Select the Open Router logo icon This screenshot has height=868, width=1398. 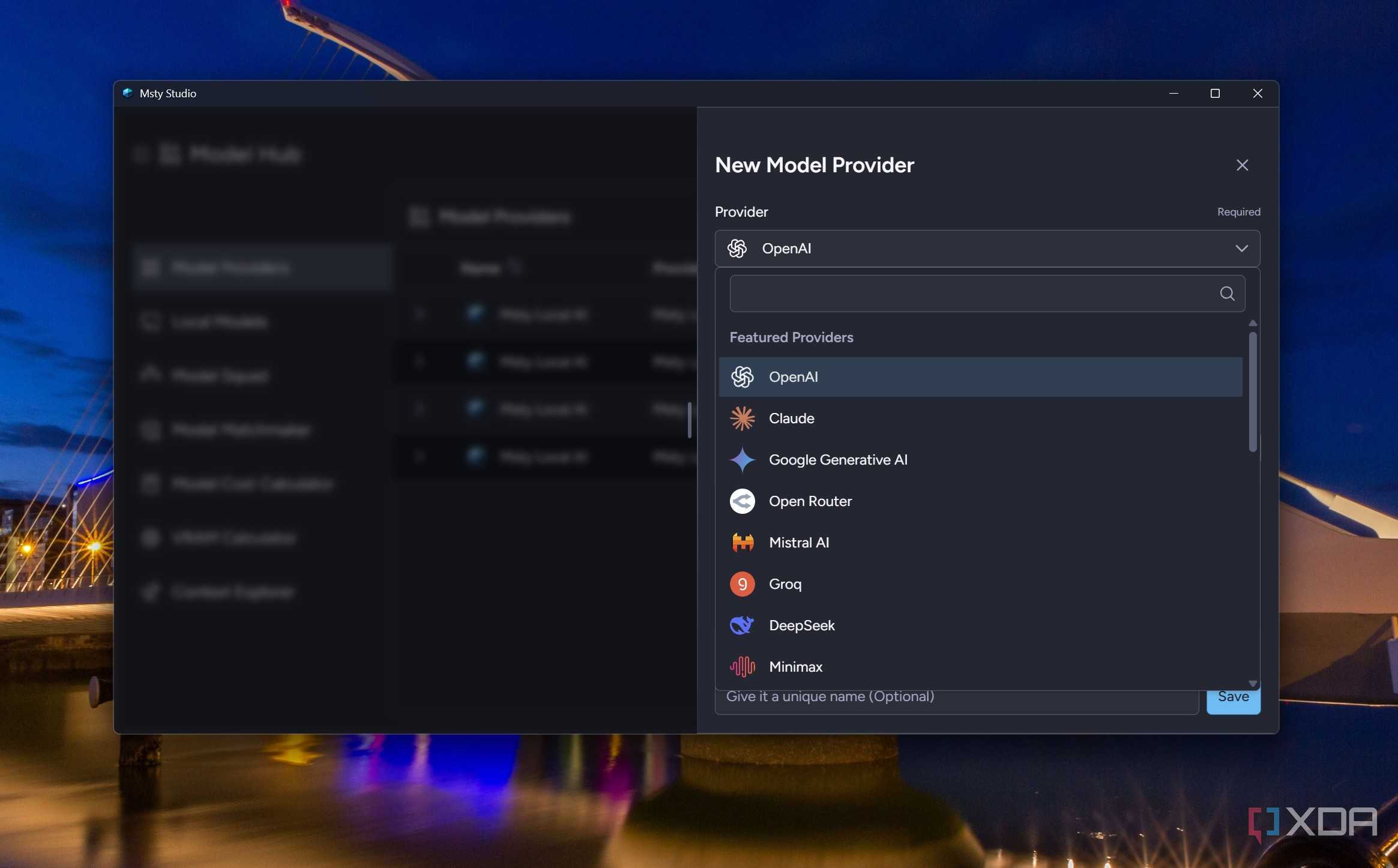(743, 501)
